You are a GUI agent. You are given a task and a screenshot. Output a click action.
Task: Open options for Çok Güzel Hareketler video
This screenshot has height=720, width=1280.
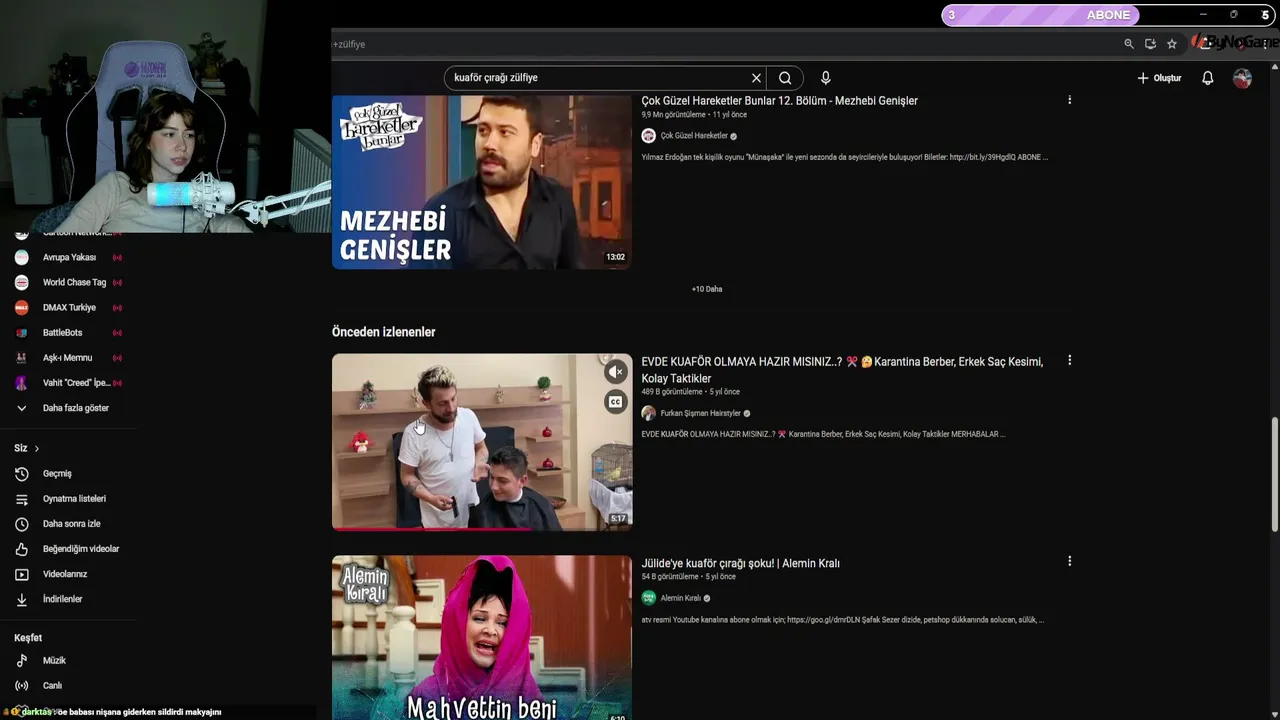tap(1069, 100)
